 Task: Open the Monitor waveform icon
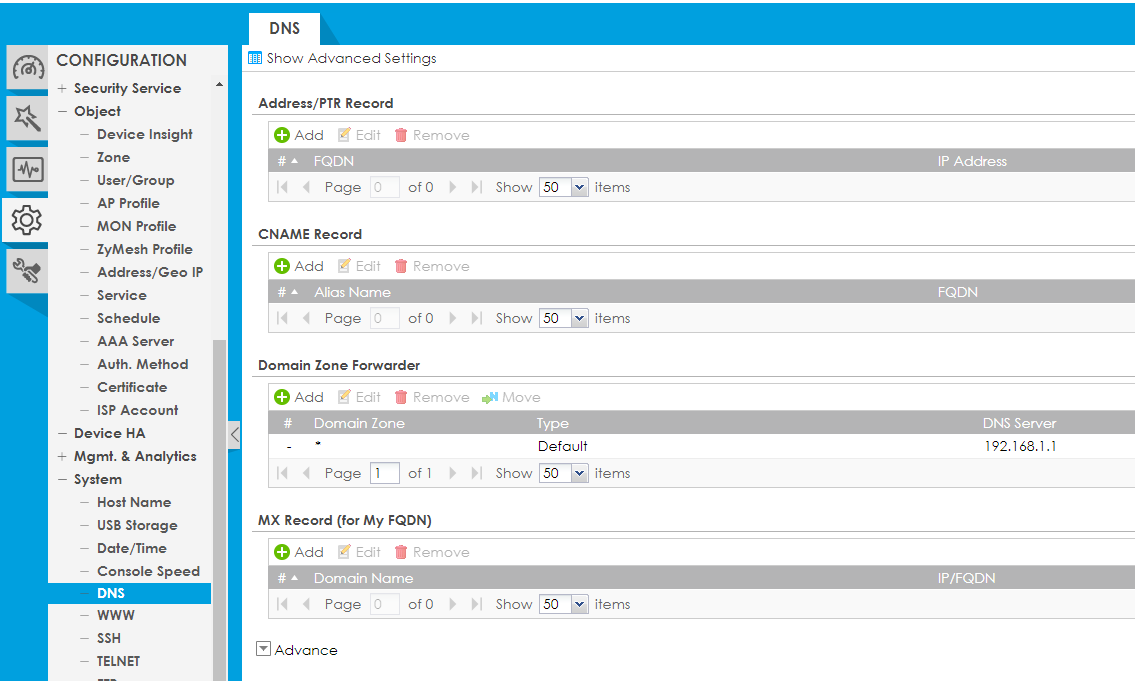[27, 169]
